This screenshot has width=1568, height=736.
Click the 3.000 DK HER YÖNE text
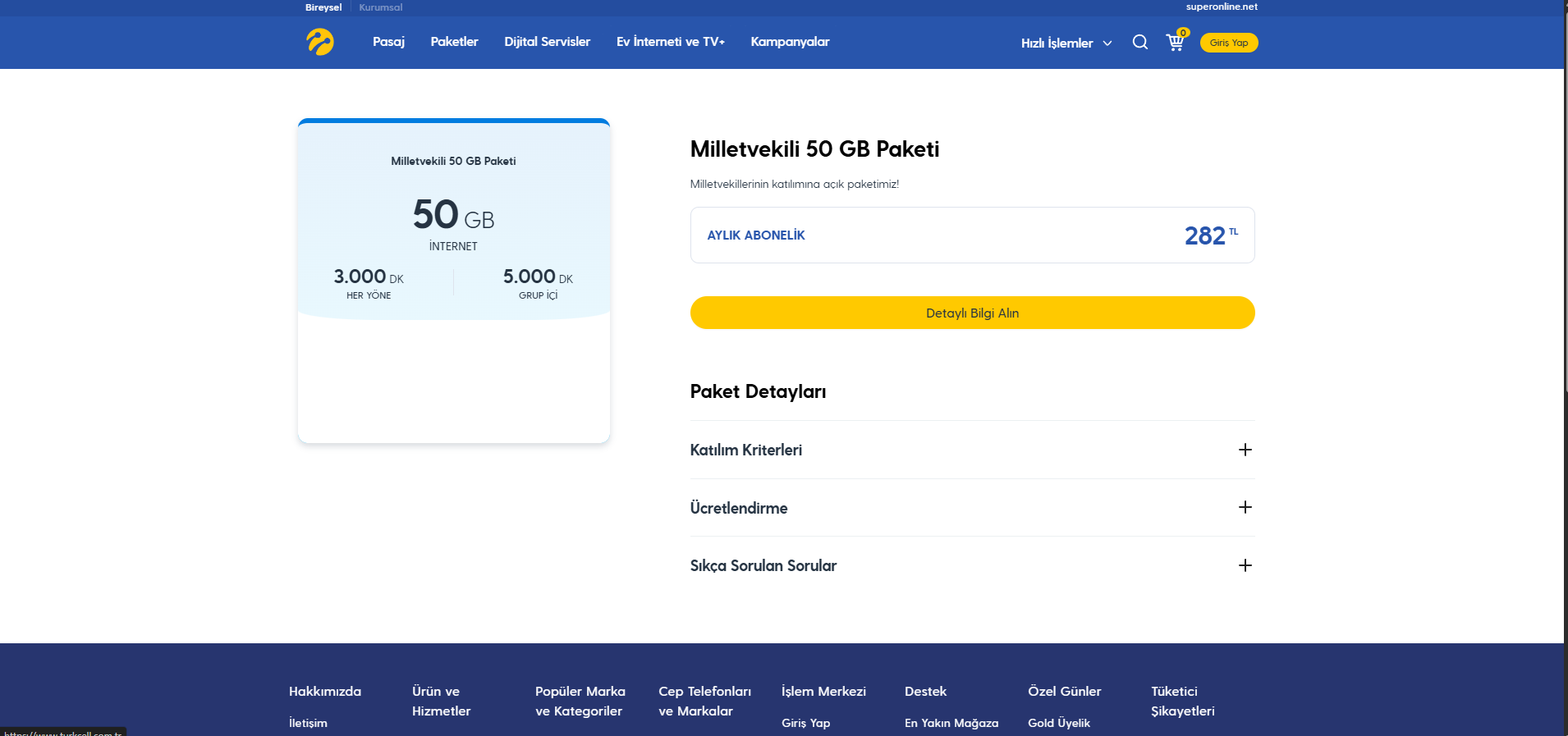[x=369, y=283]
